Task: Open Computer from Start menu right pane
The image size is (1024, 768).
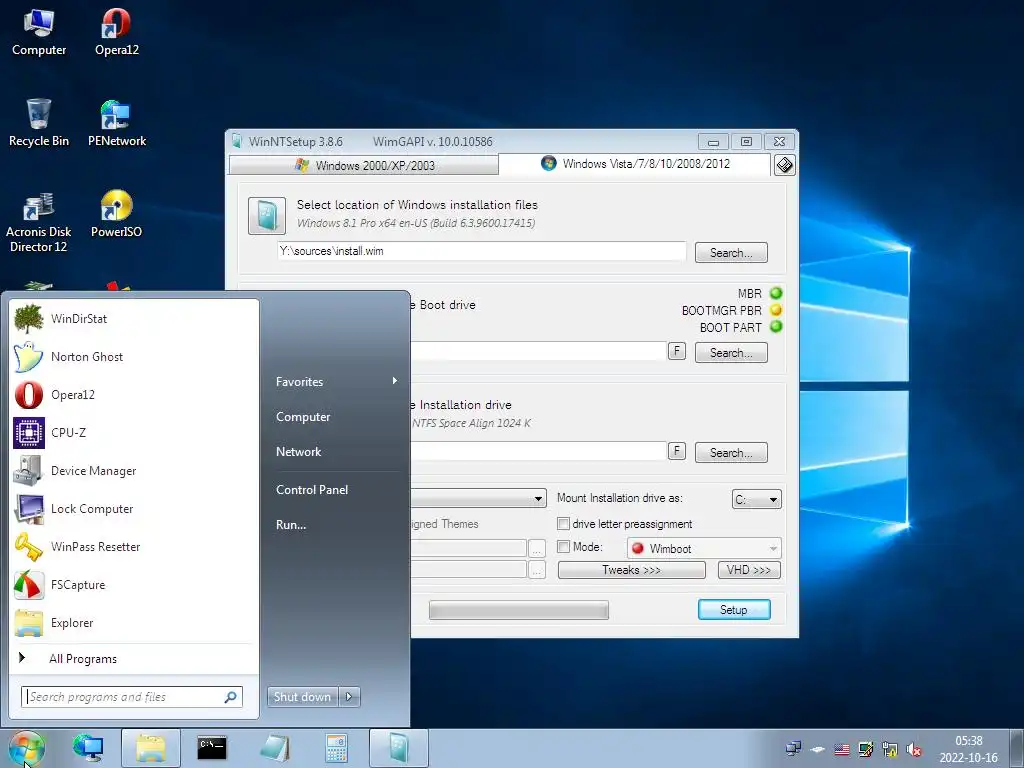Action: pos(303,417)
